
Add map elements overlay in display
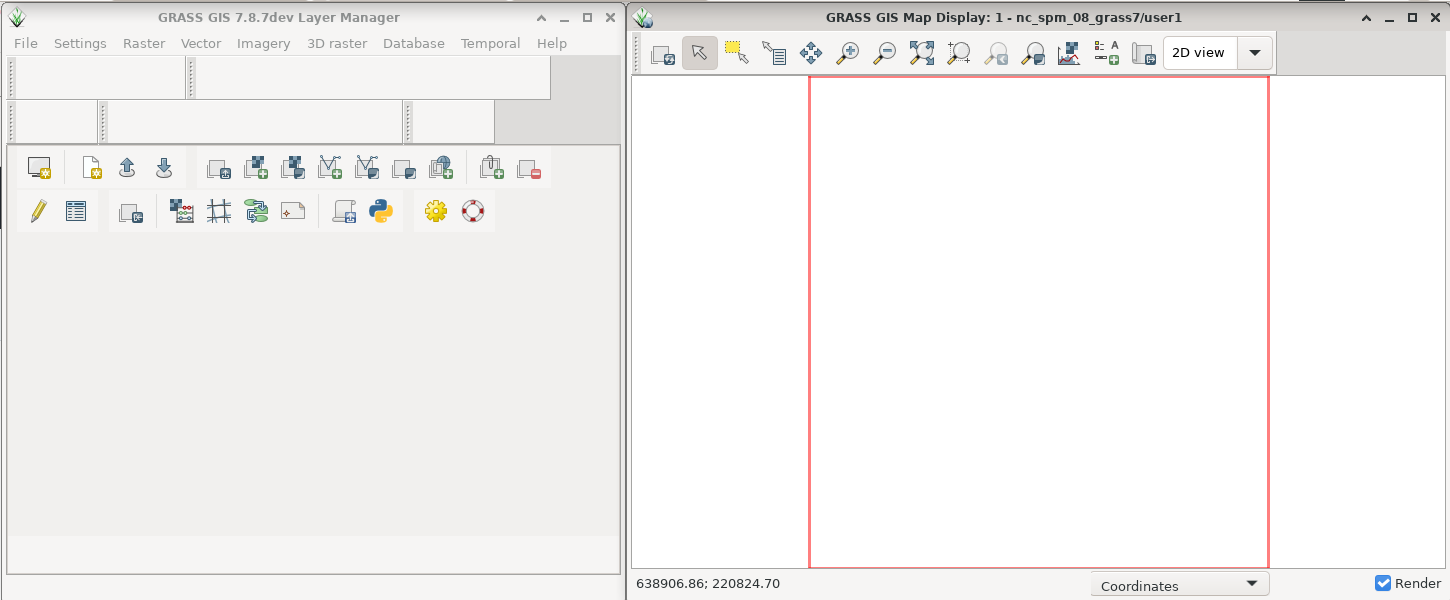click(x=1106, y=54)
